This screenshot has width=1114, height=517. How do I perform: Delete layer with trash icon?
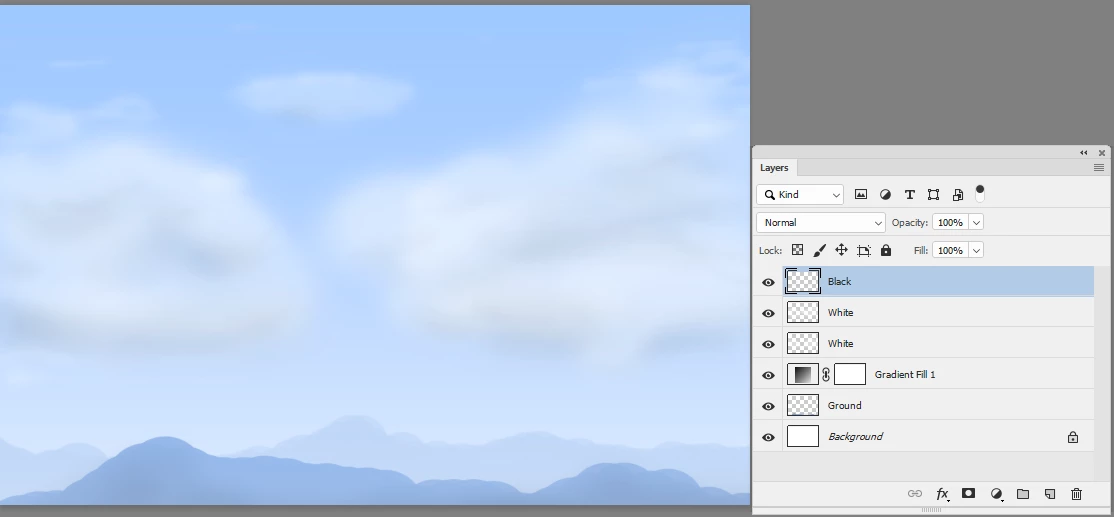[x=1076, y=494]
